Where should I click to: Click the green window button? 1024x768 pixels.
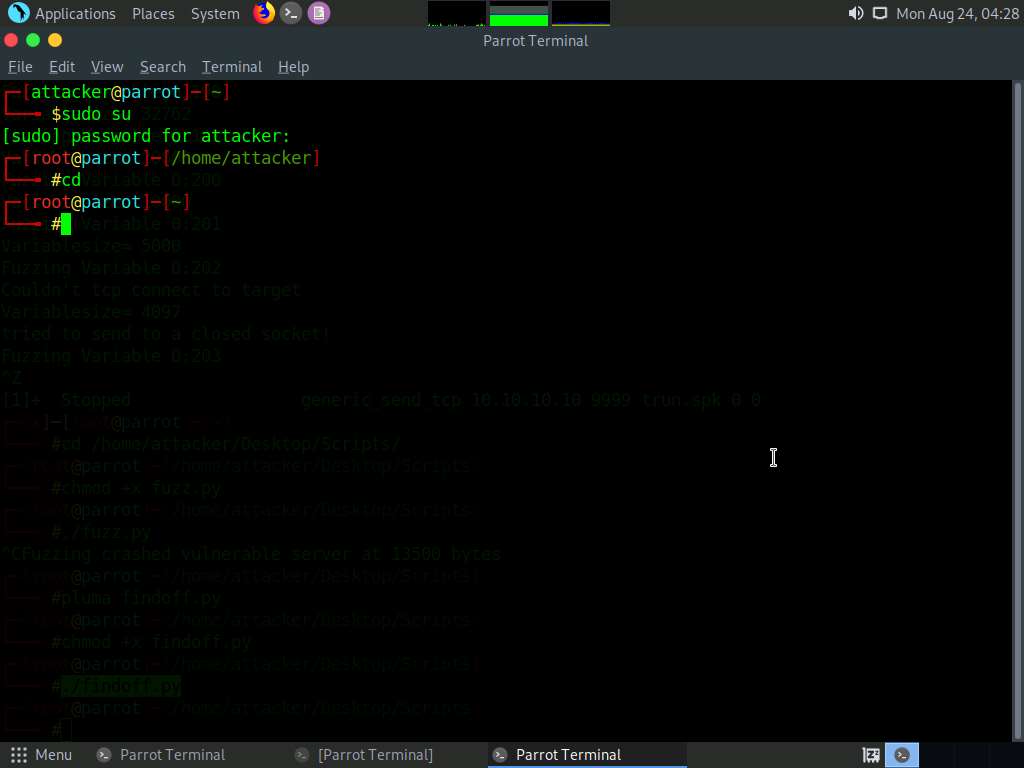pyautogui.click(x=33, y=40)
